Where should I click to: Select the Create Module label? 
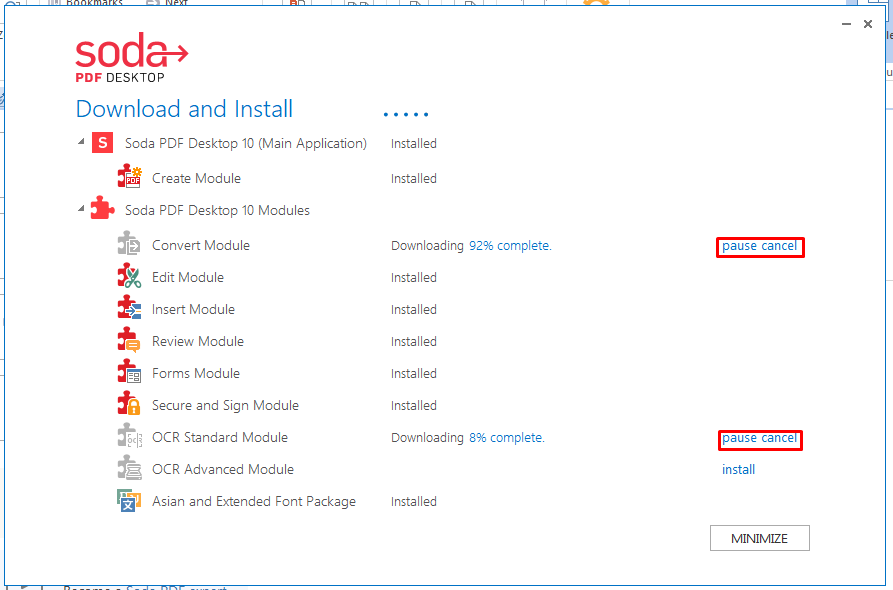(196, 178)
